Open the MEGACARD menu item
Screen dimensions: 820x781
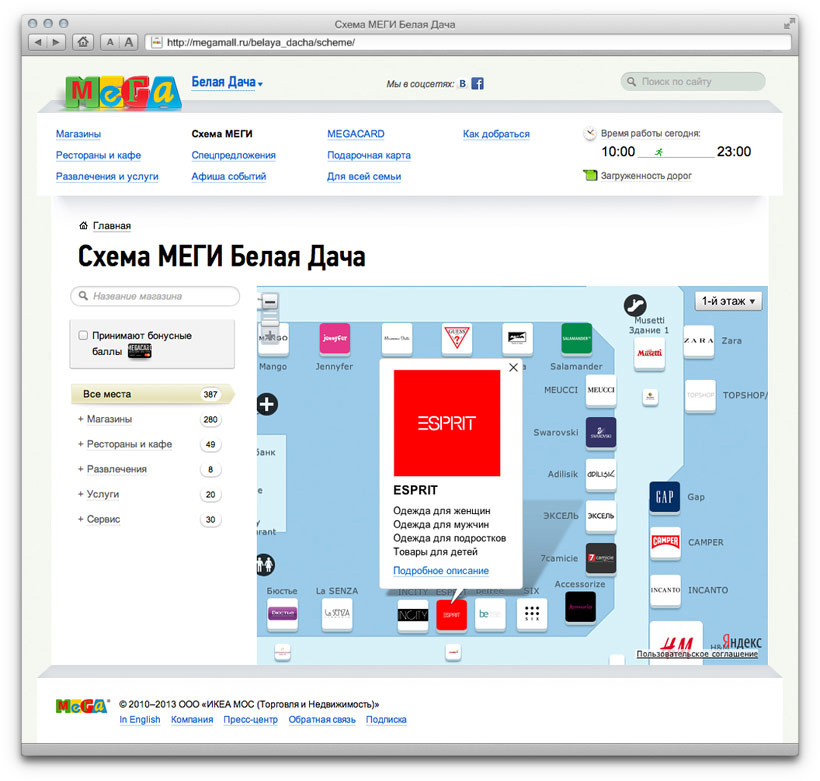355,134
